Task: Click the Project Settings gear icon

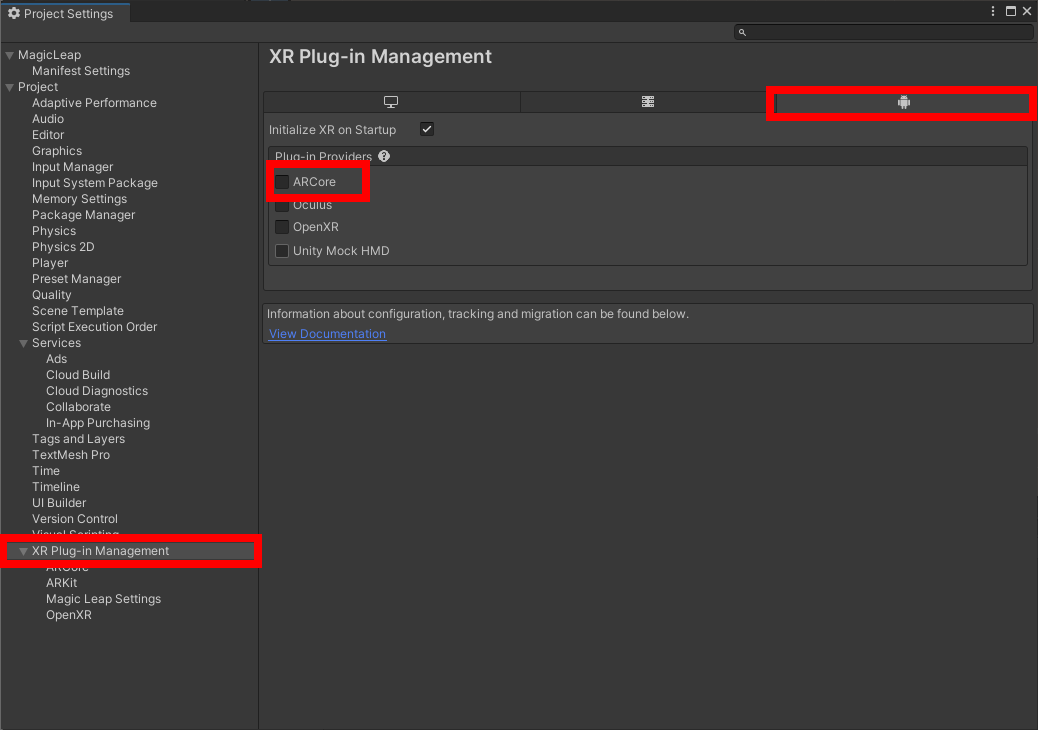Action: (x=14, y=13)
